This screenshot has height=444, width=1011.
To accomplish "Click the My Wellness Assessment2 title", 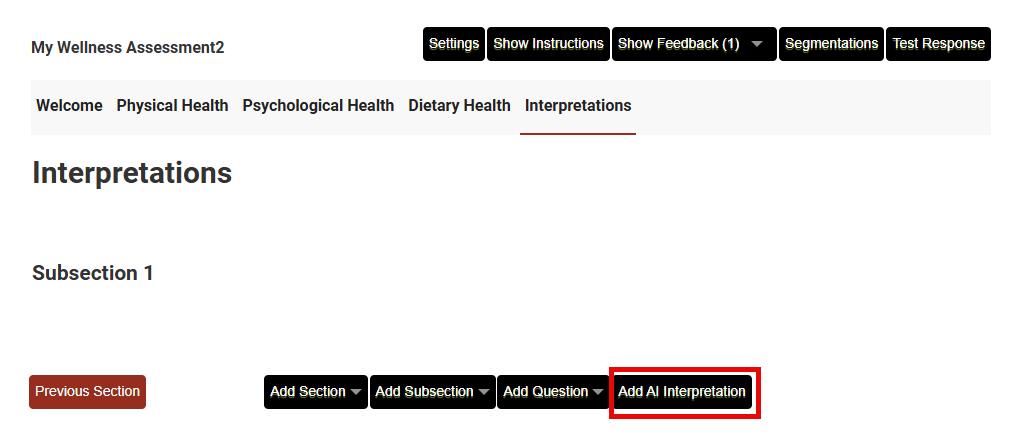I will (x=128, y=48).
